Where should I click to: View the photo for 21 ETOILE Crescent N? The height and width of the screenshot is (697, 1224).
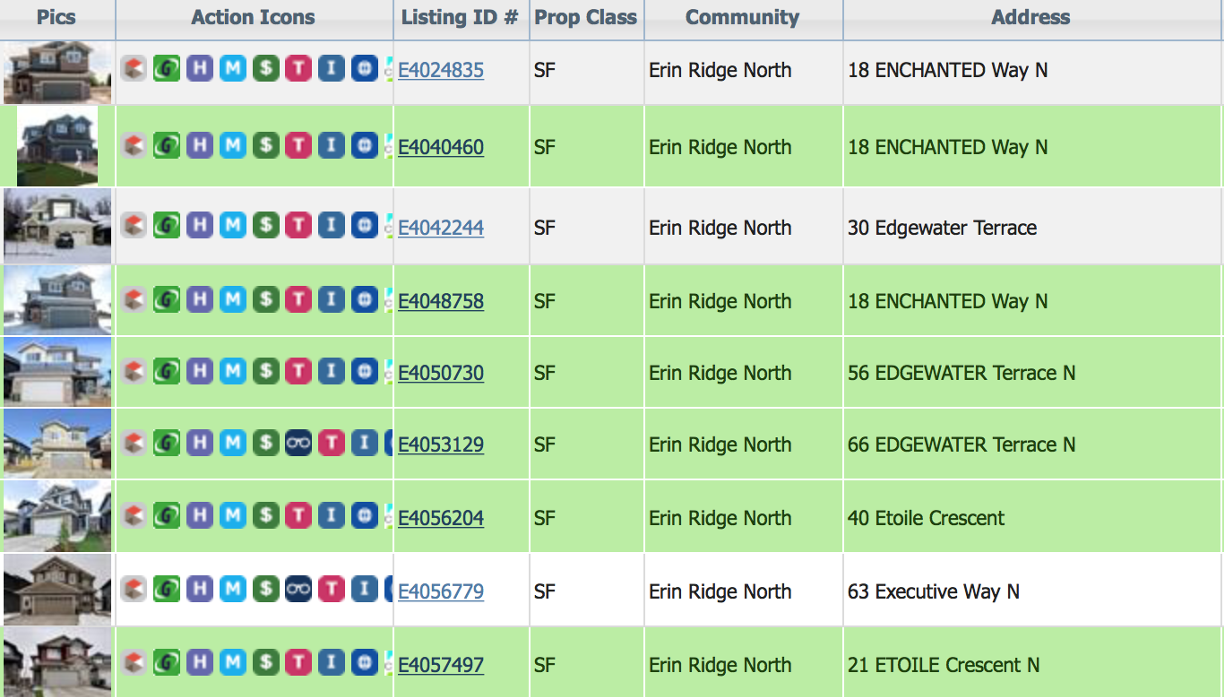pyautogui.click(x=57, y=662)
